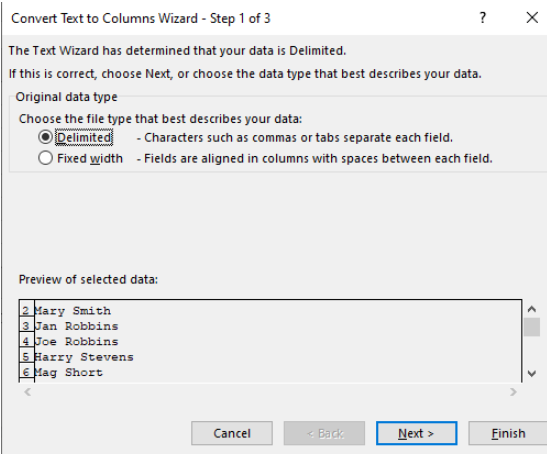Click the preview scroll left arrow

27,392
